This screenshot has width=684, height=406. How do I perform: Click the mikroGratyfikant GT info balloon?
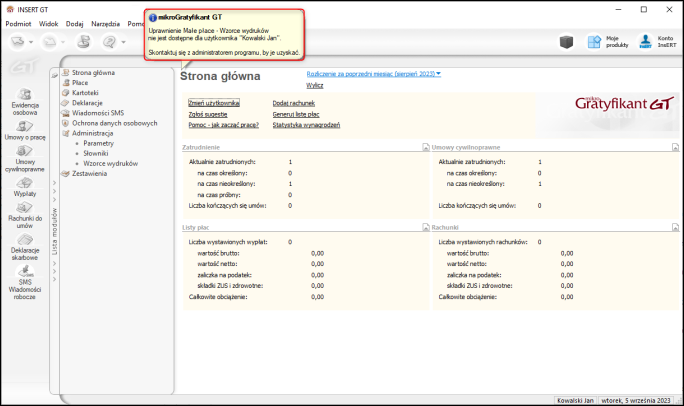pyautogui.click(x=224, y=35)
